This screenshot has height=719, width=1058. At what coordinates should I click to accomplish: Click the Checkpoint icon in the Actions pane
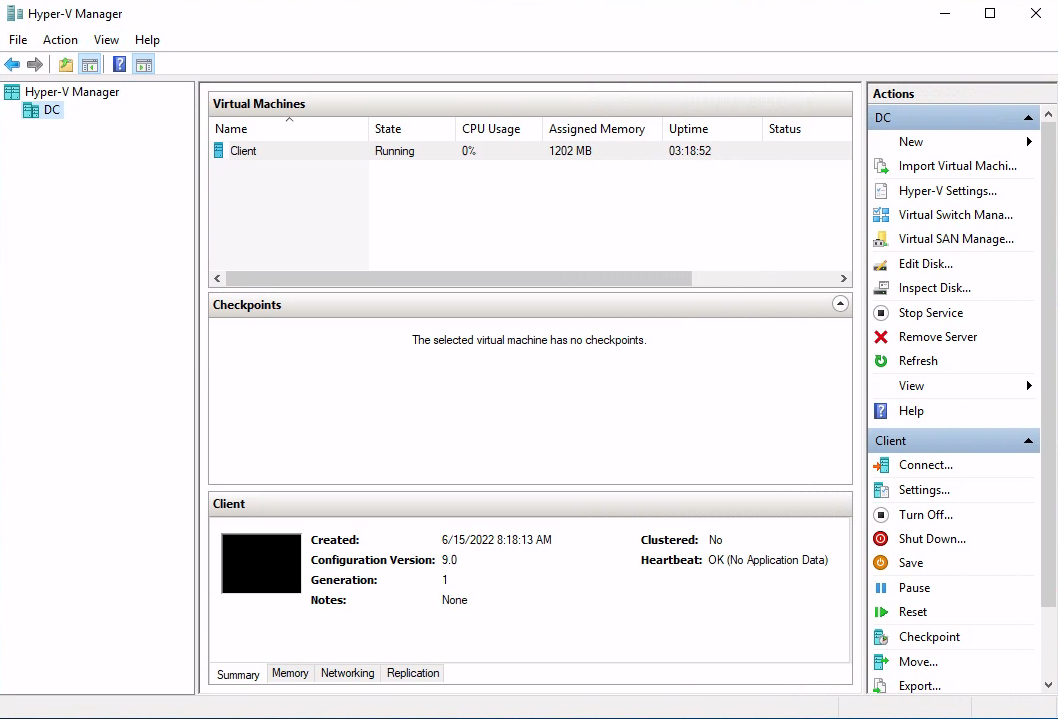click(x=881, y=637)
